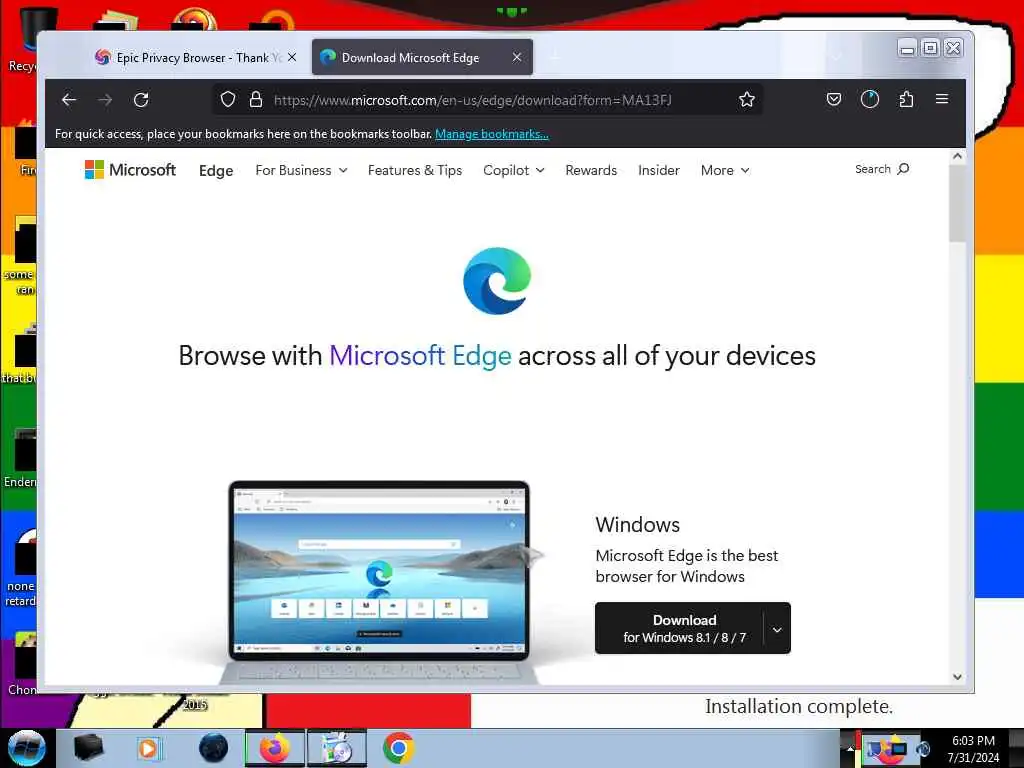Open the Firefox hamburger application menu
This screenshot has width=1024, height=768.
click(942, 99)
